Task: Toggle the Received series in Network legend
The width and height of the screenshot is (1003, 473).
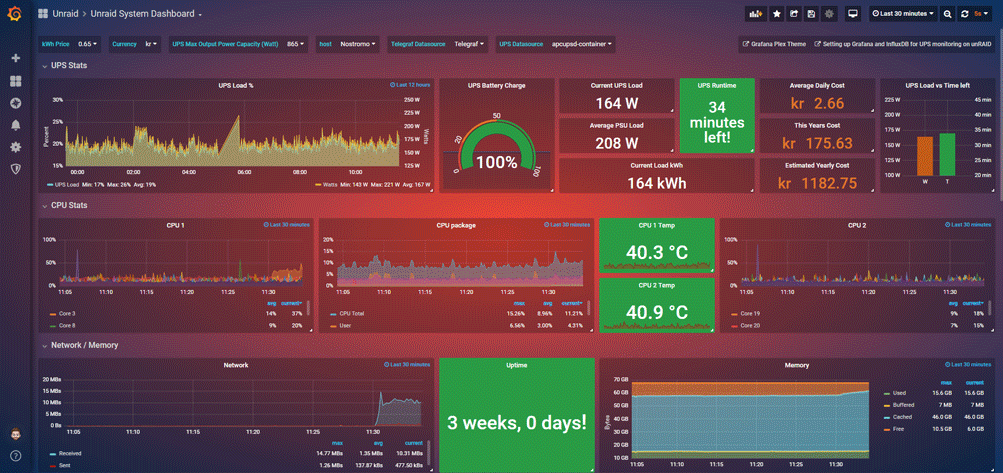Action: [x=69, y=453]
